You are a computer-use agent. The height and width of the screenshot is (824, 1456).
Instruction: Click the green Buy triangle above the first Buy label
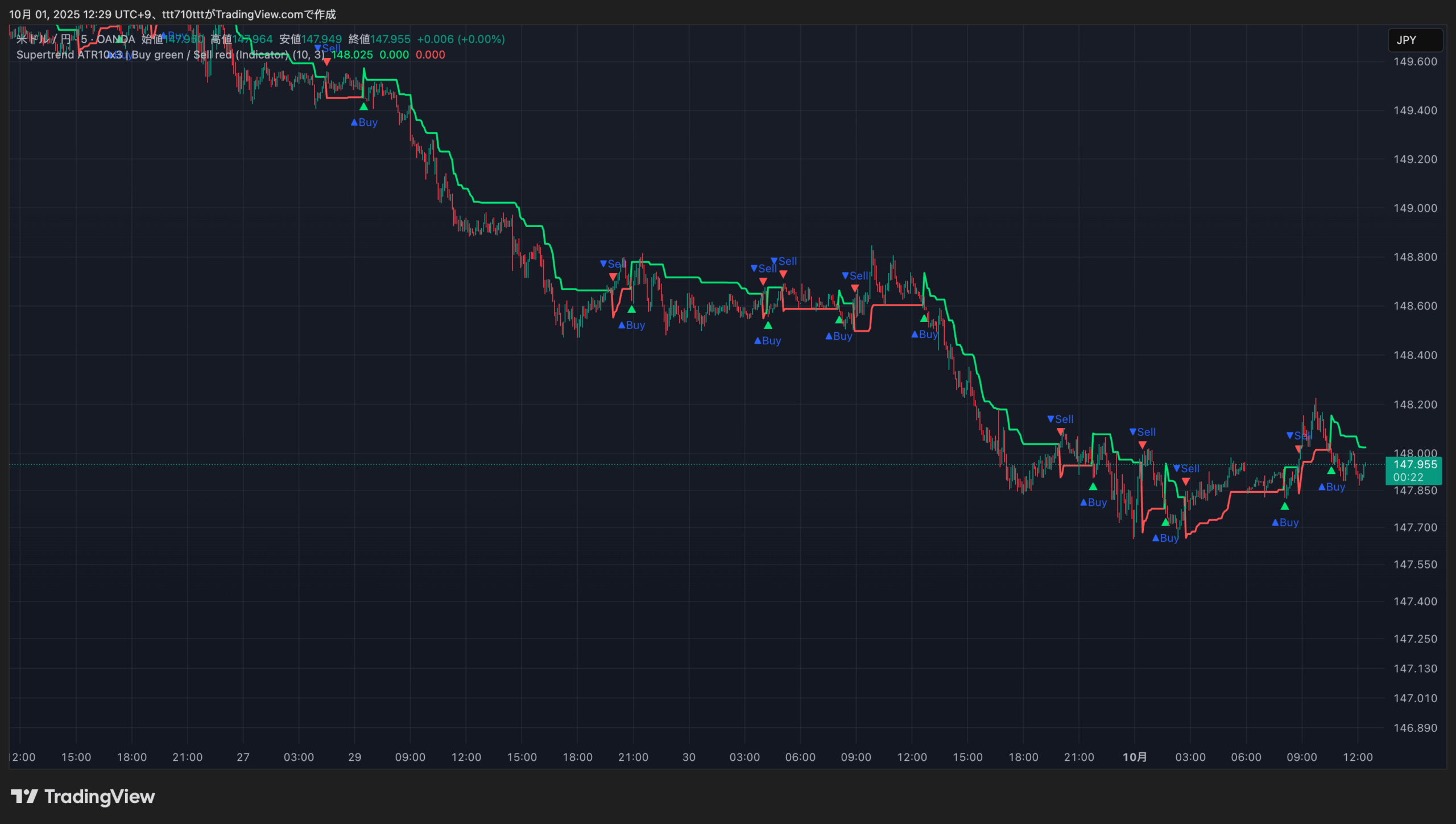[363, 106]
